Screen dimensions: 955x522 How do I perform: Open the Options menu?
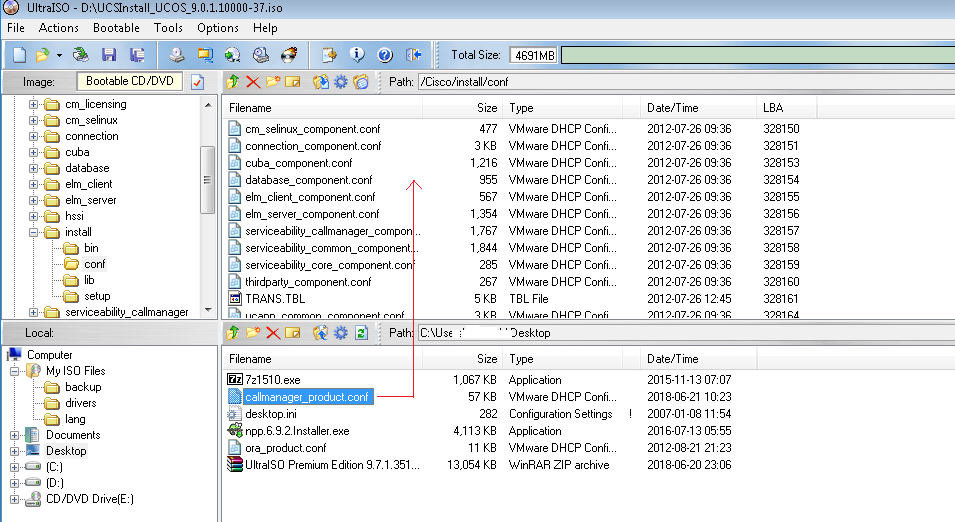click(x=217, y=28)
